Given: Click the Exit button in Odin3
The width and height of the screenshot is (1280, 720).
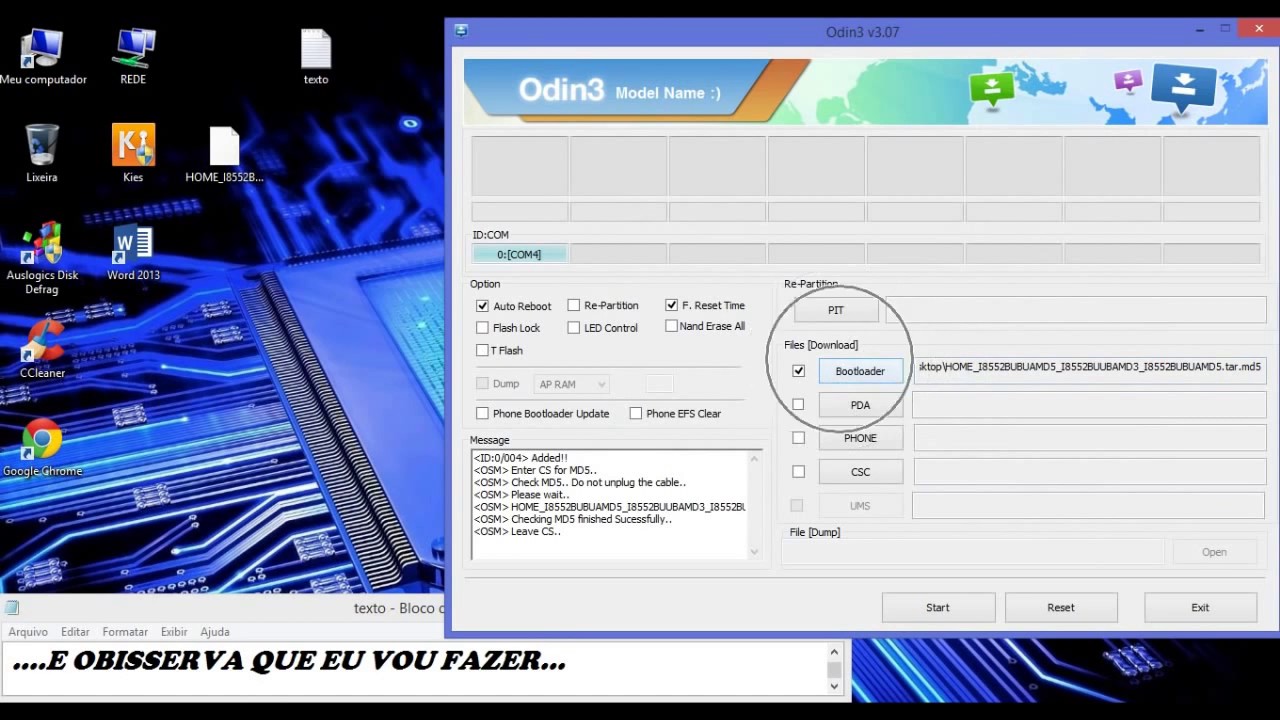Looking at the screenshot, I should [1200, 607].
